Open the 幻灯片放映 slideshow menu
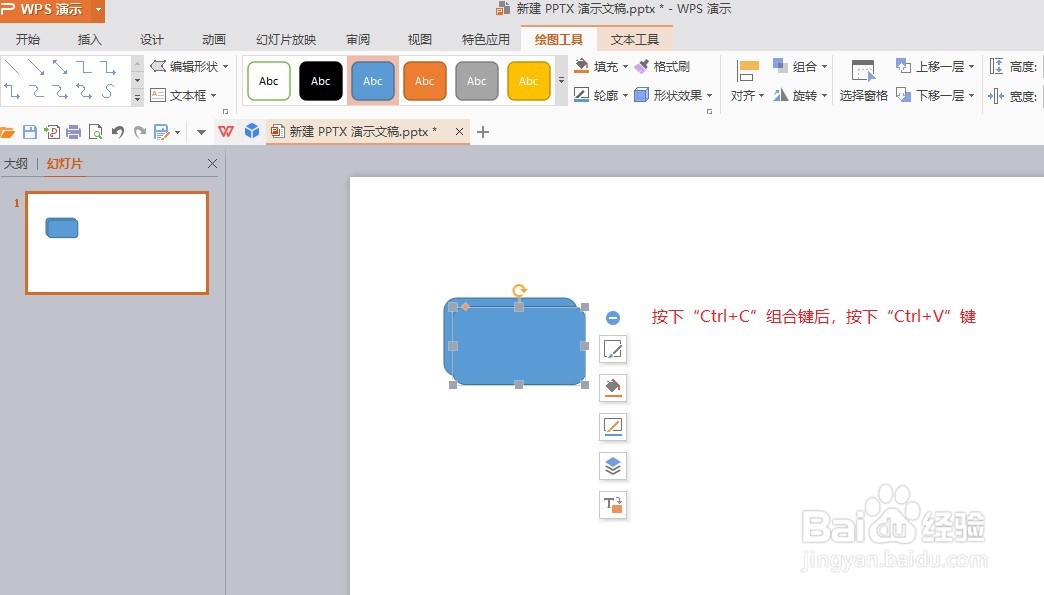The width and height of the screenshot is (1044, 595). click(x=285, y=39)
